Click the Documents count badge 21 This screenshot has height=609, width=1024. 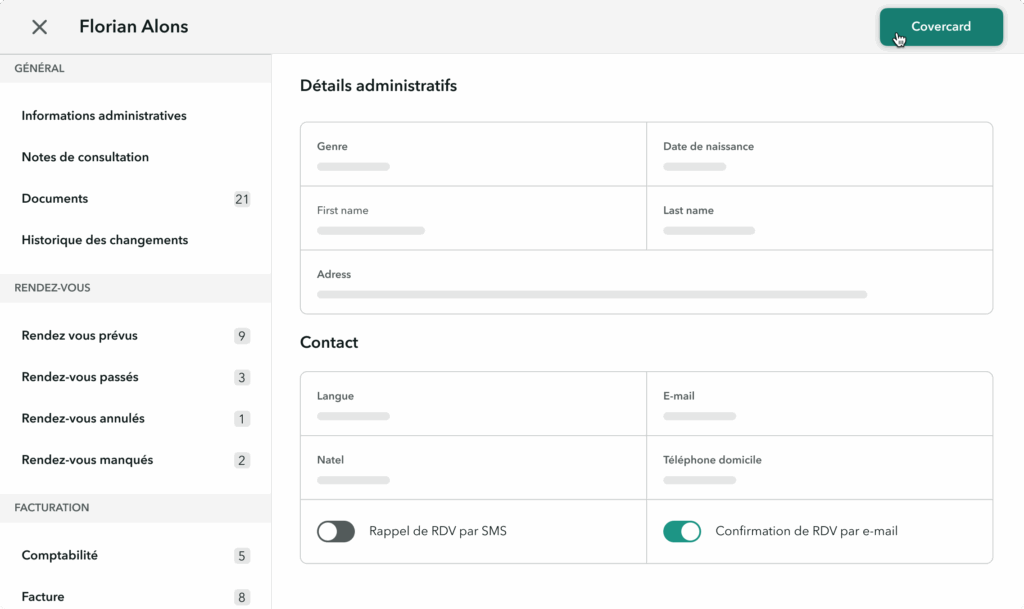[x=242, y=199]
